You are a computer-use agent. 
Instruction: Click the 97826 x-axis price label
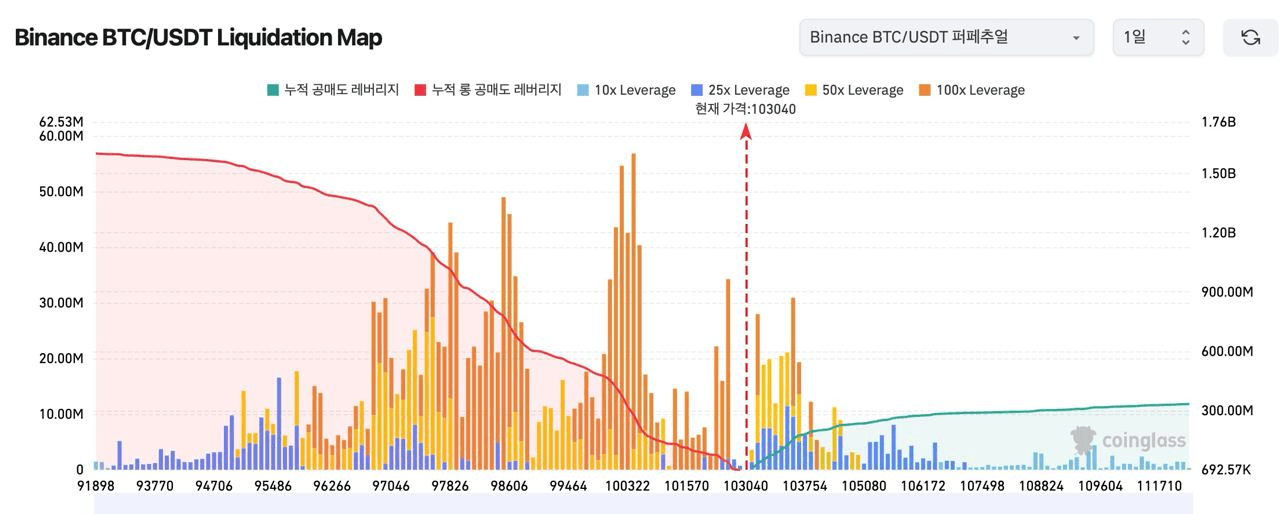(449, 485)
